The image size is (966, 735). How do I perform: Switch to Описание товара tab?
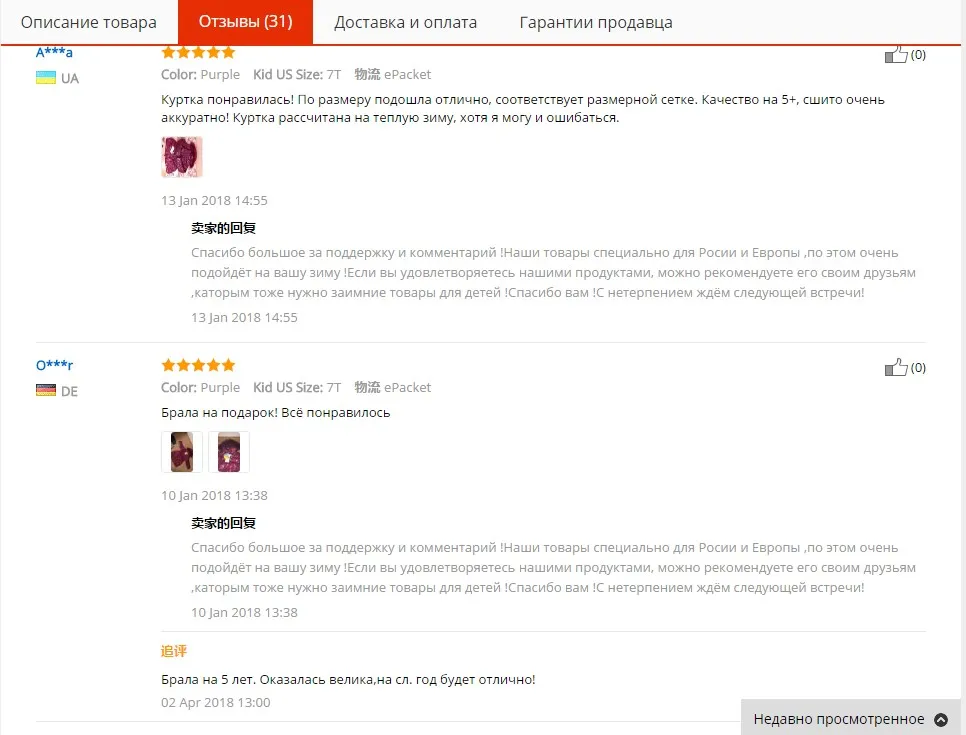pyautogui.click(x=89, y=22)
